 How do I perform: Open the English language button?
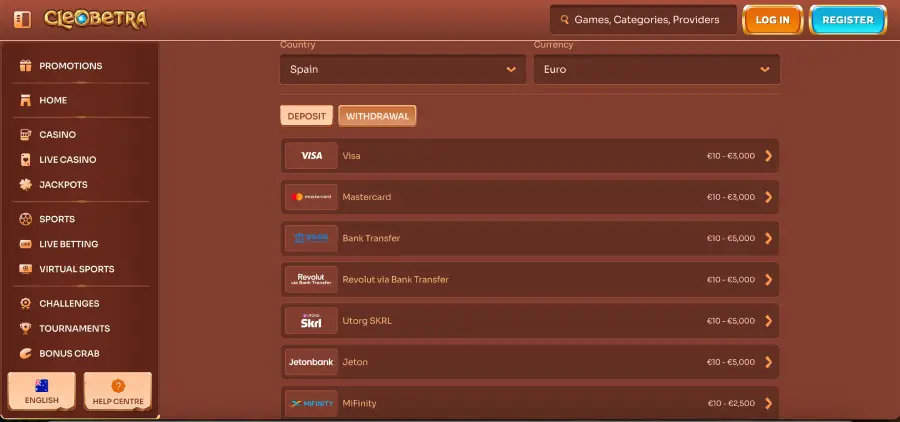coord(41,391)
